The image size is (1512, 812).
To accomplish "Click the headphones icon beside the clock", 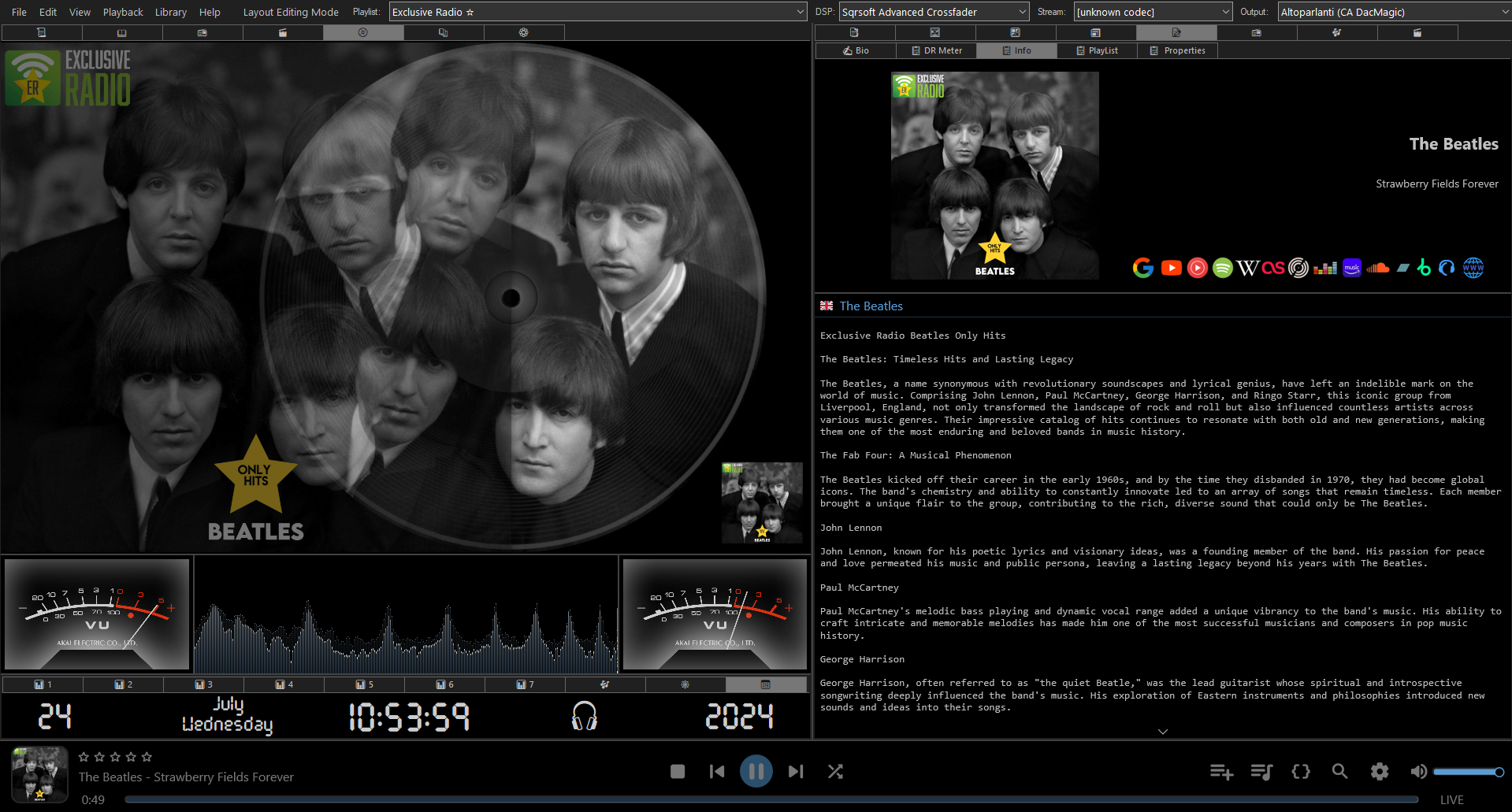I will (584, 716).
